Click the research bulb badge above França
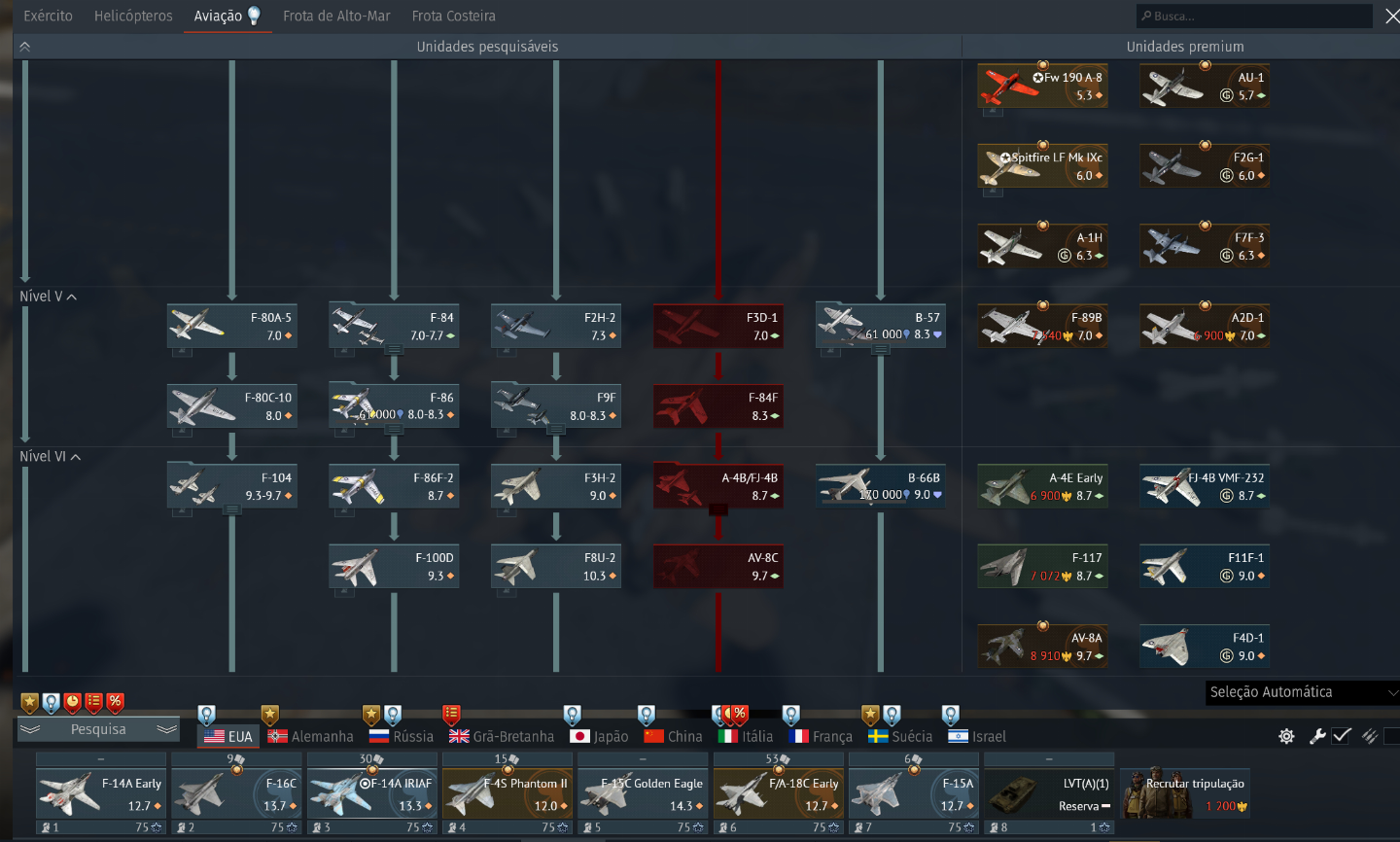 click(791, 716)
